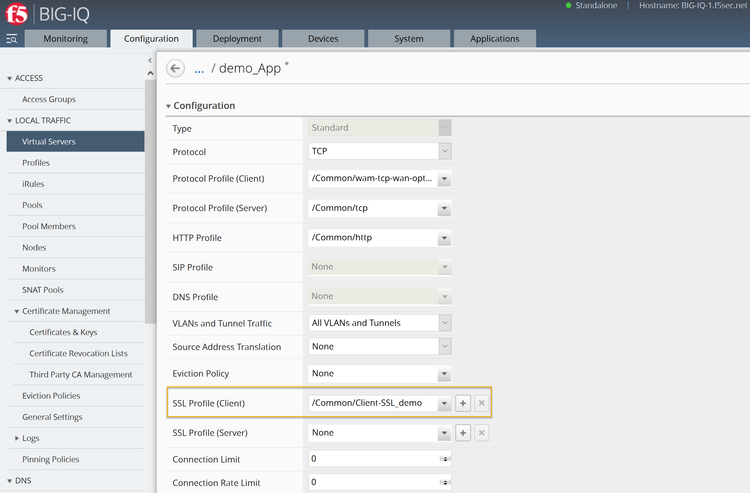Adjust the Connection Limit stepper
The height and width of the screenshot is (493, 750).
pos(444,459)
